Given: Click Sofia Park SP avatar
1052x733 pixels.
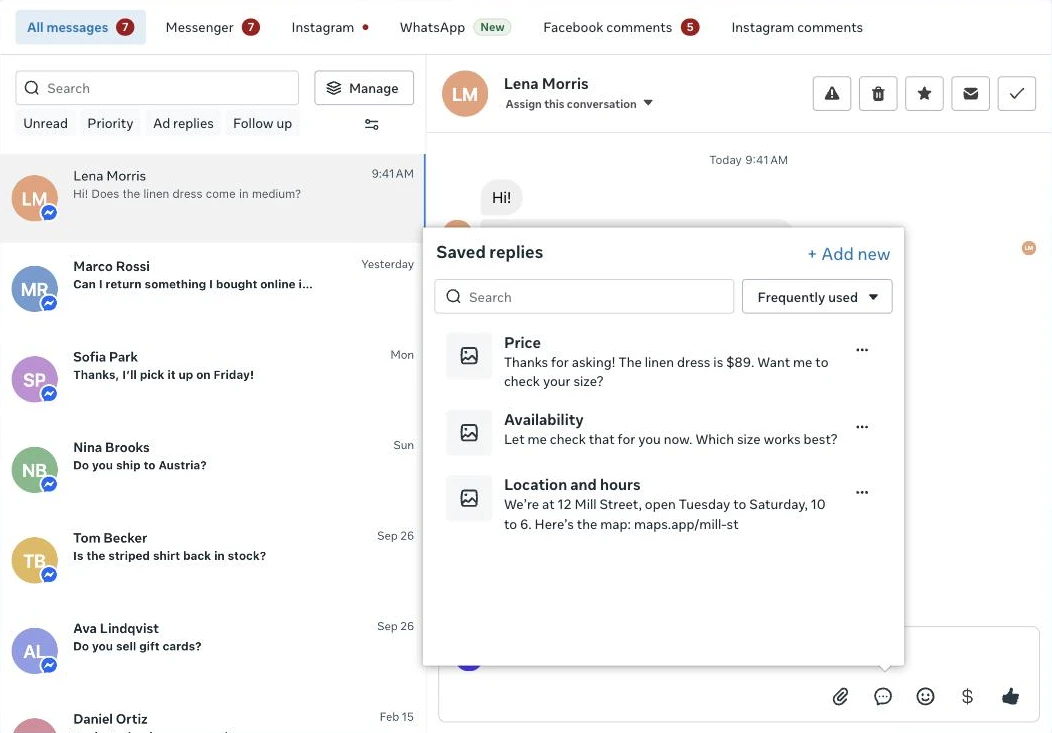Looking at the screenshot, I should tap(34, 380).
